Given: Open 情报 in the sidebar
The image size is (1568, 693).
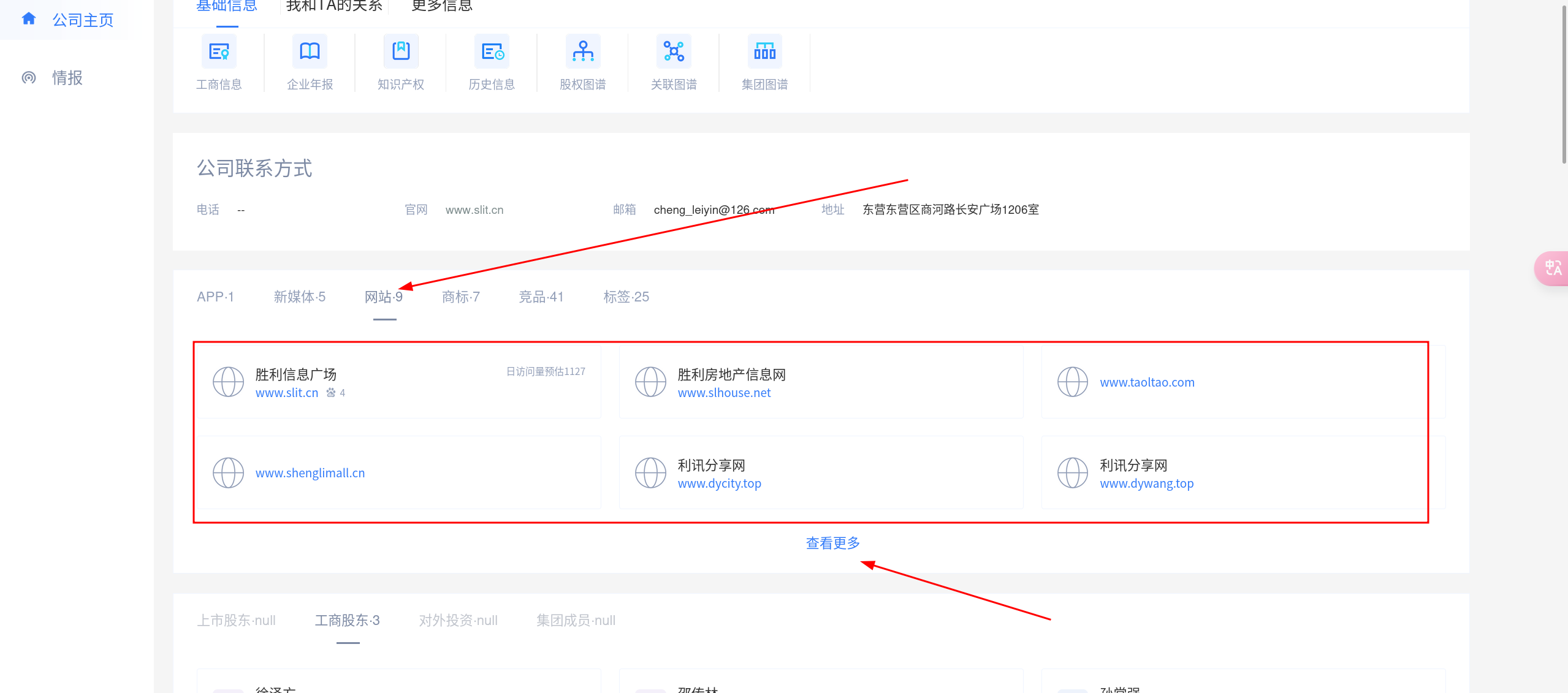Looking at the screenshot, I should [67, 78].
